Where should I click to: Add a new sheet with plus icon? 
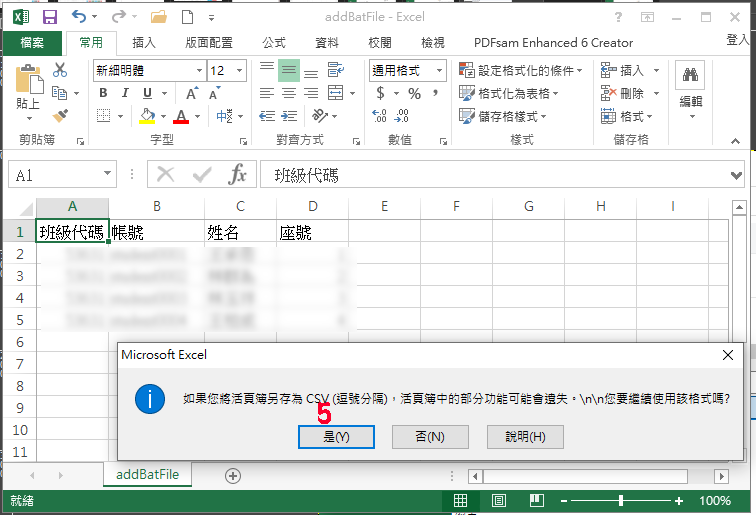pyautogui.click(x=233, y=476)
